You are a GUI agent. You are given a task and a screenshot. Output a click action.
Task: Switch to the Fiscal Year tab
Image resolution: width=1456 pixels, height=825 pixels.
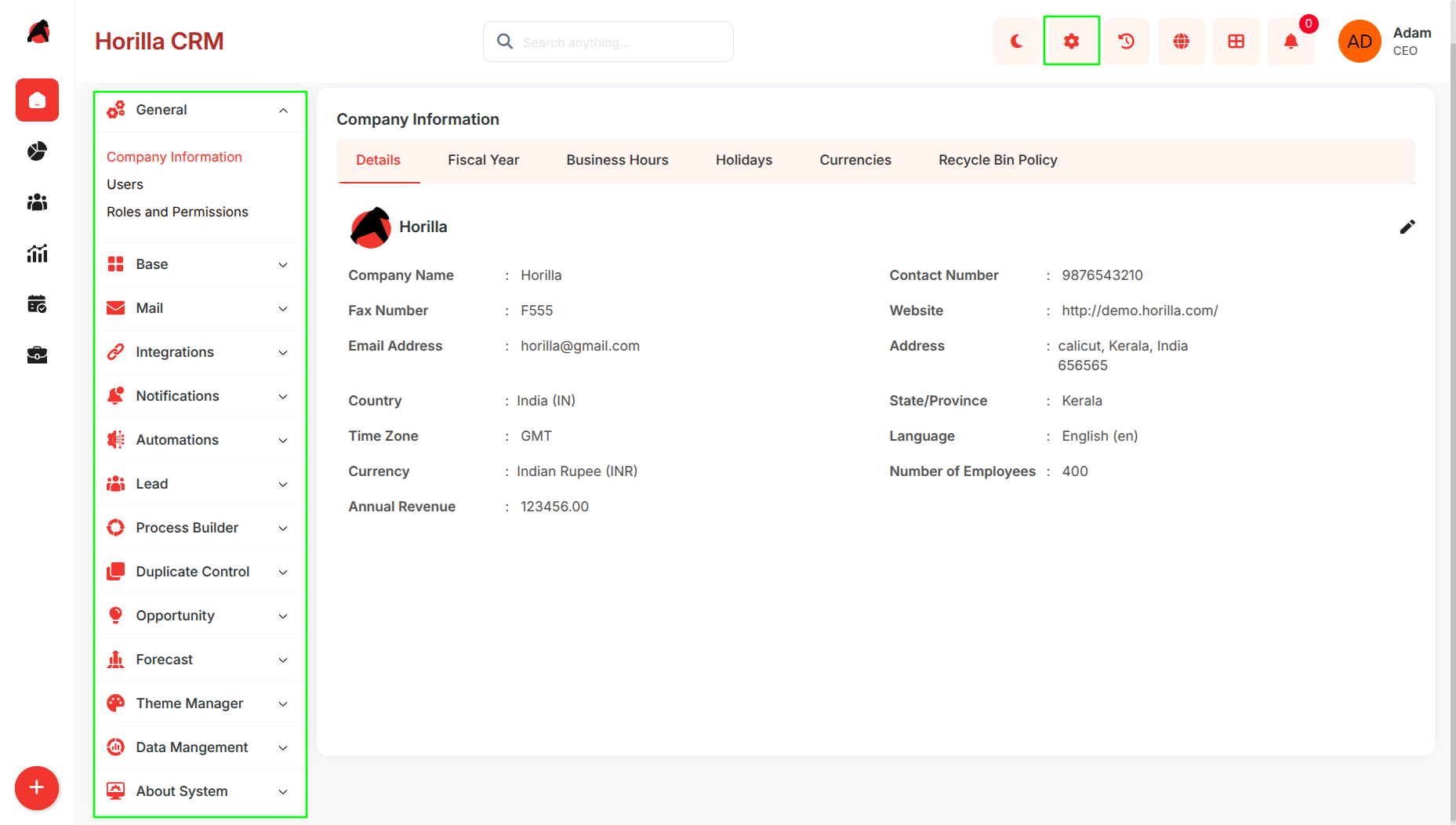(484, 161)
